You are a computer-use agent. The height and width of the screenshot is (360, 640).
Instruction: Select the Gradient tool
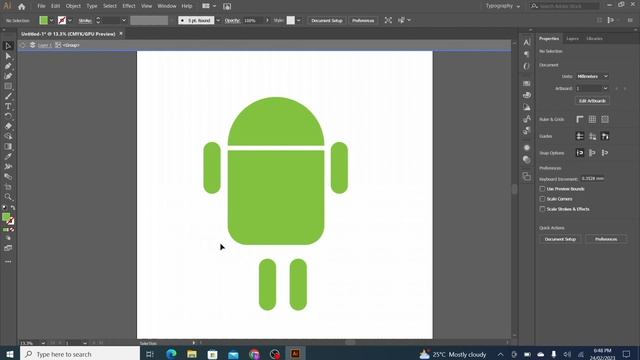pos(8,147)
